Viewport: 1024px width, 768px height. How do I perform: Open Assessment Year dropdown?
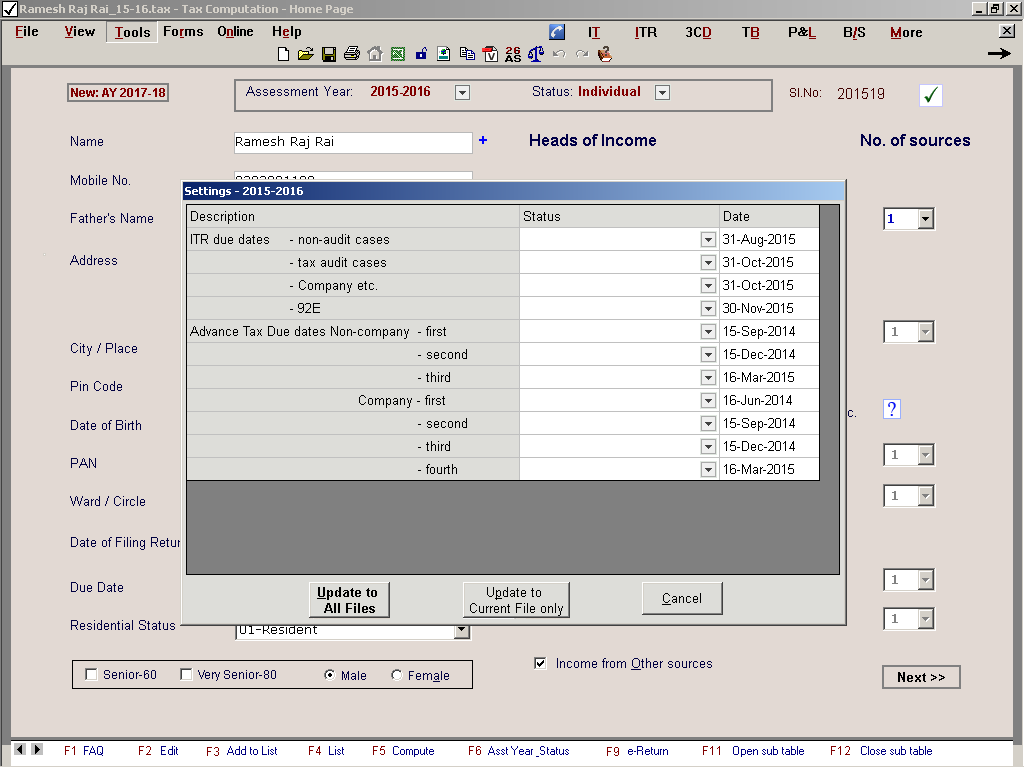click(x=462, y=92)
